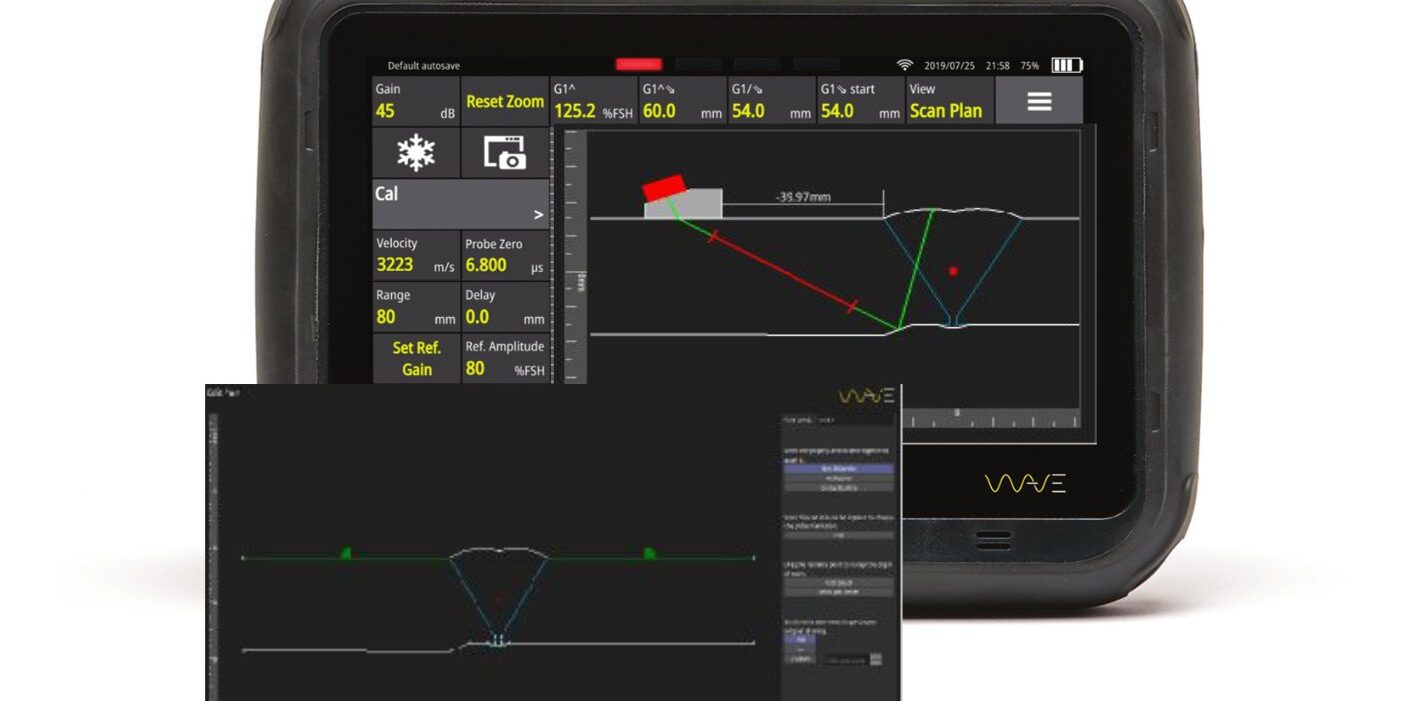Tap the snowflake freeze icon
This screenshot has width=1402, height=701.
pos(415,152)
